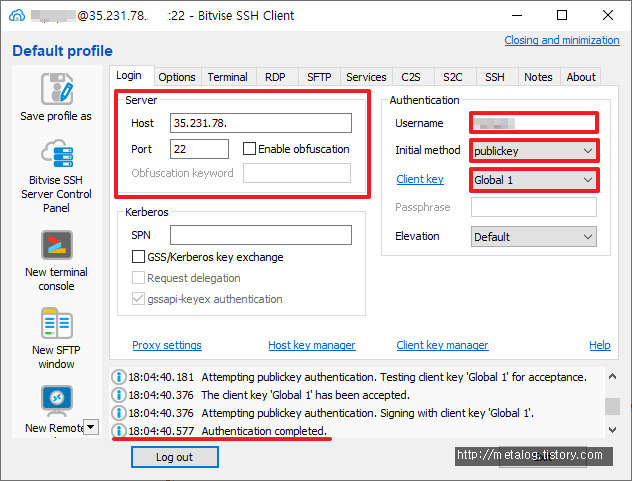Click info icon of Authentication completed entry
The width and height of the screenshot is (632, 481).
coord(118,431)
